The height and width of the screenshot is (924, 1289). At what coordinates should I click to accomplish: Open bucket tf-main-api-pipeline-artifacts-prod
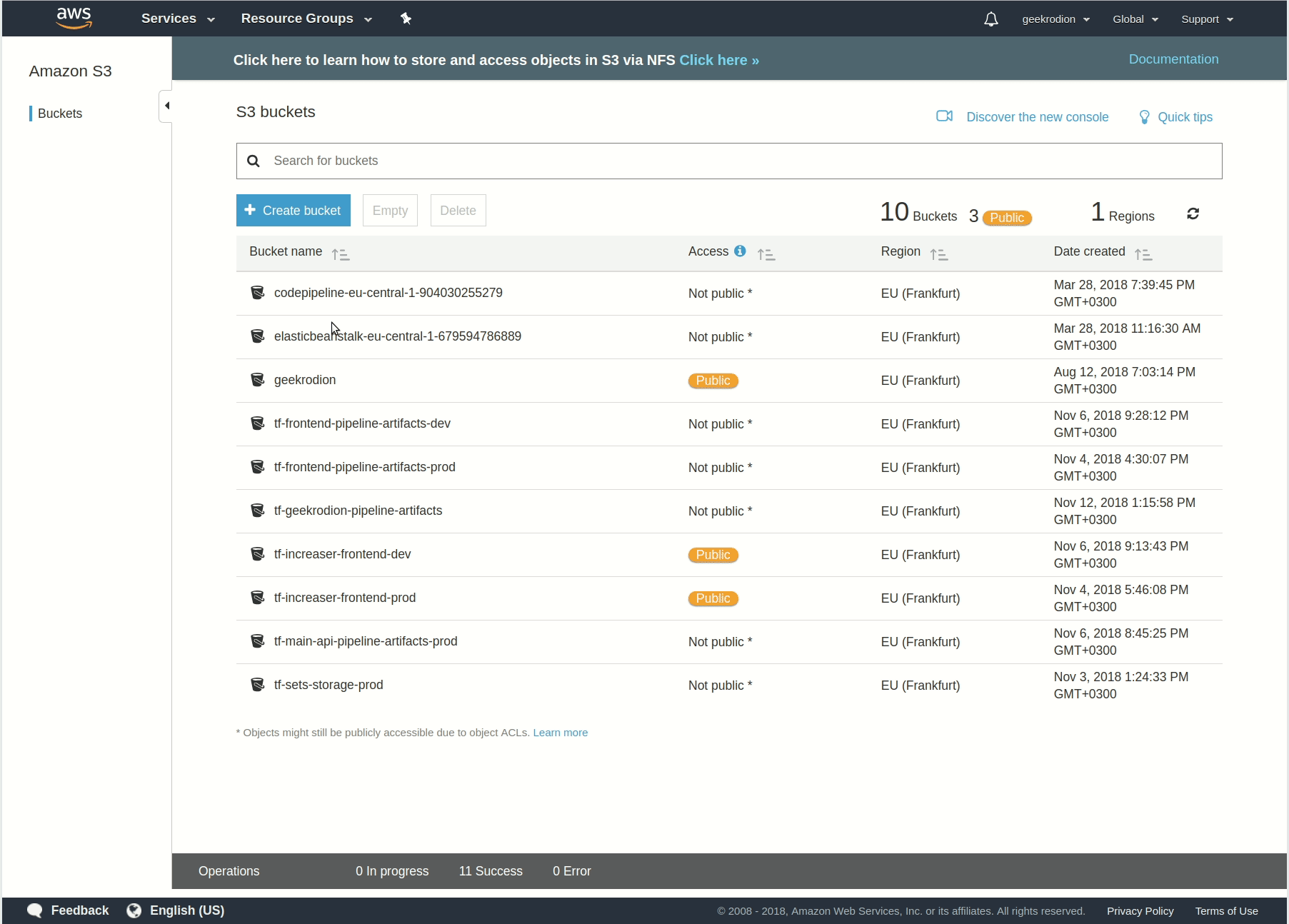365,641
